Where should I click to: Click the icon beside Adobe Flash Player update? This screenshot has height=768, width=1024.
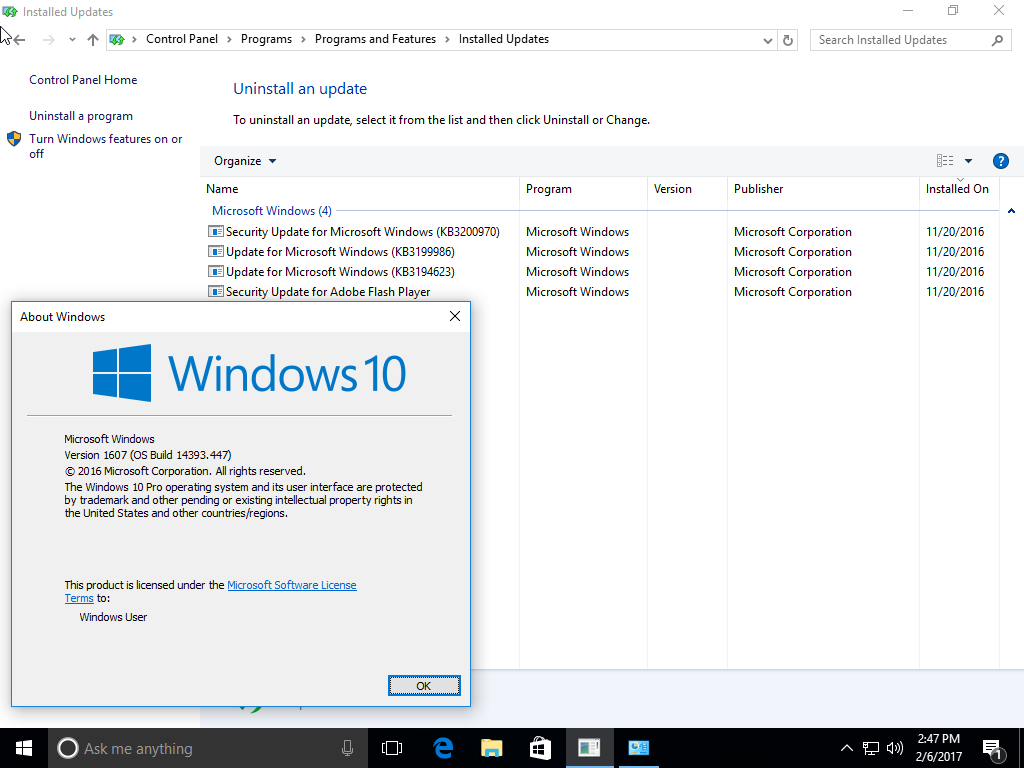tap(216, 291)
